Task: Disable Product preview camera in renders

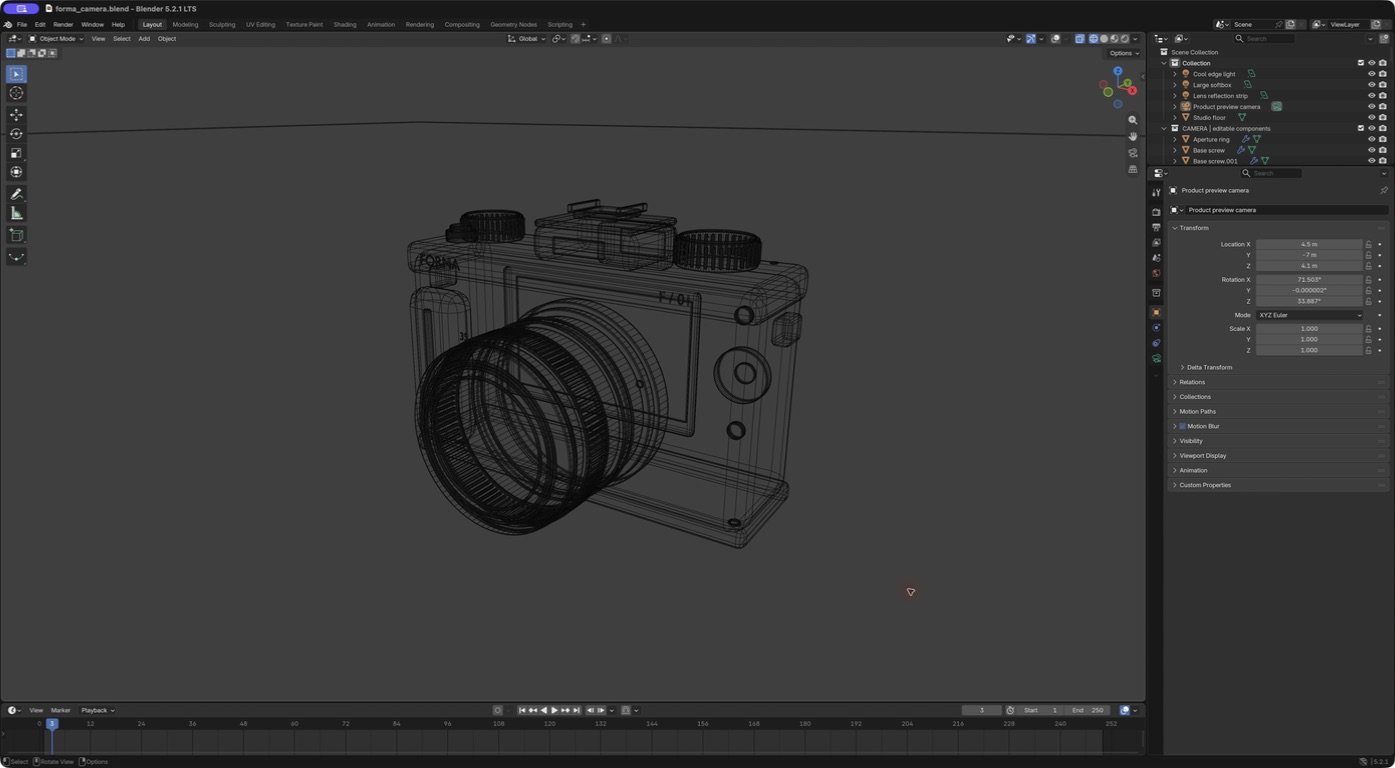Action: point(1383,106)
